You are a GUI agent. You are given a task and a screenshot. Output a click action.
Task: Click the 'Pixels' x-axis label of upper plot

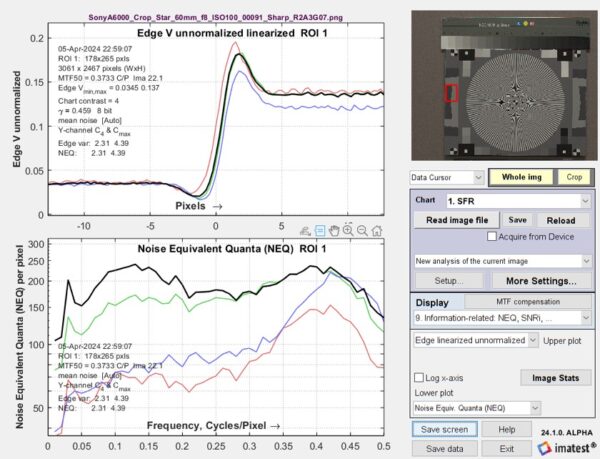coord(199,206)
